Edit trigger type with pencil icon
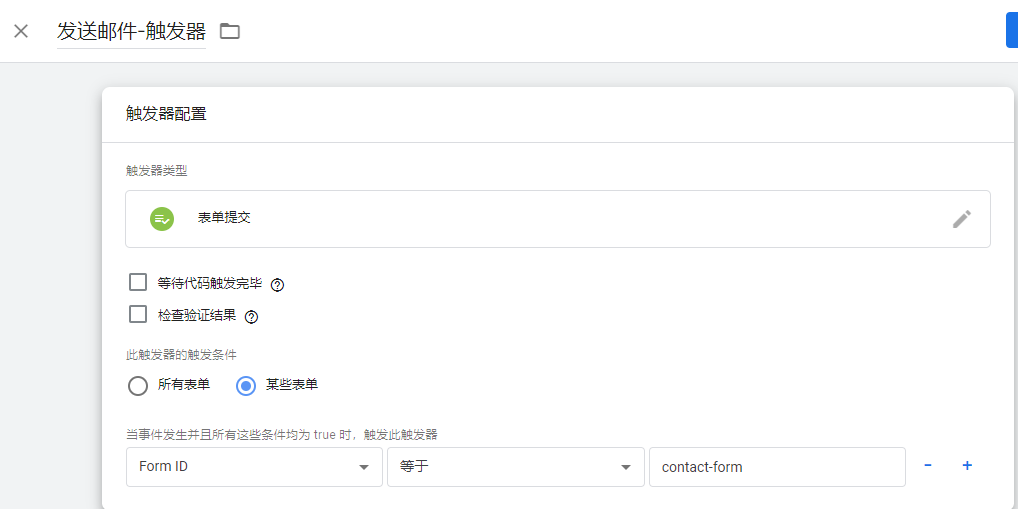 962,219
